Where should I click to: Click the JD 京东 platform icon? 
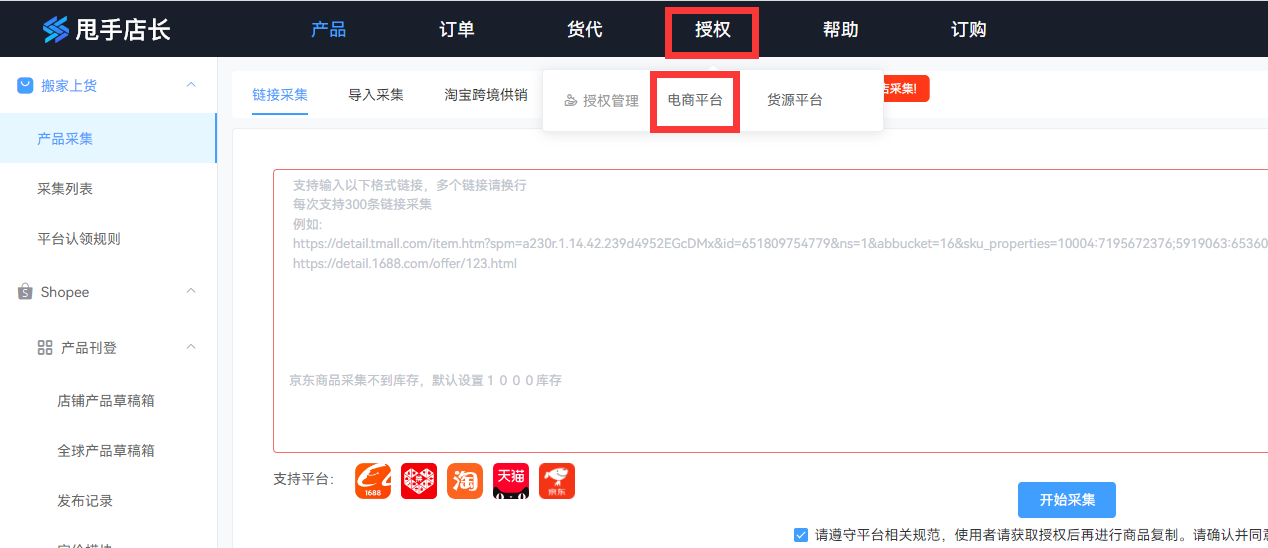click(x=557, y=481)
